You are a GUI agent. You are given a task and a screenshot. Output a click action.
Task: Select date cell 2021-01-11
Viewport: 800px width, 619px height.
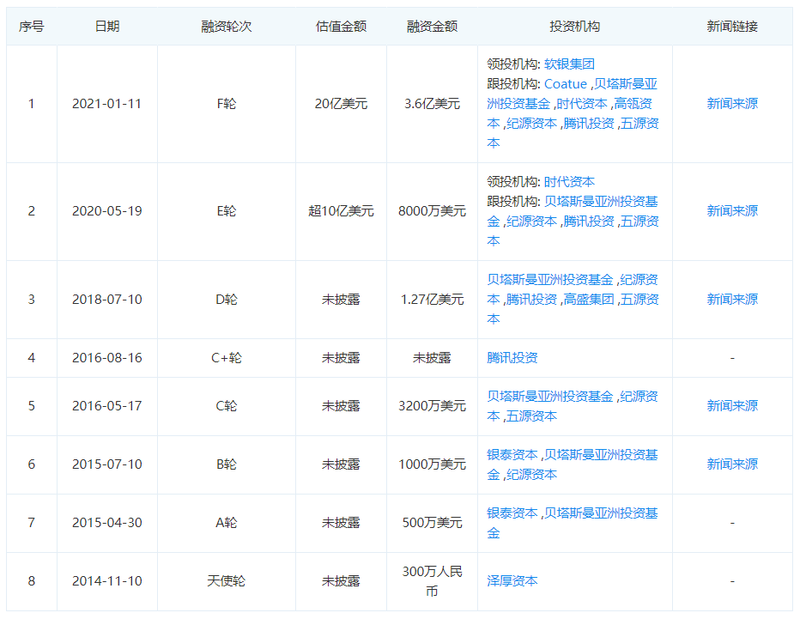coord(107,104)
